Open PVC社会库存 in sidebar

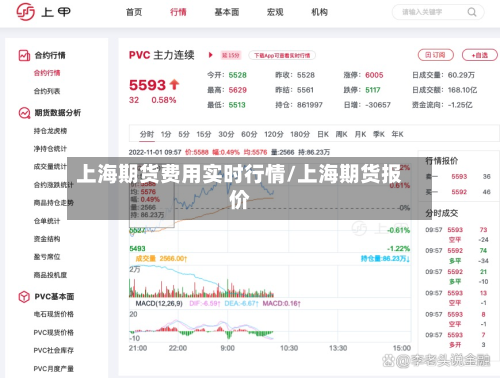(54, 350)
